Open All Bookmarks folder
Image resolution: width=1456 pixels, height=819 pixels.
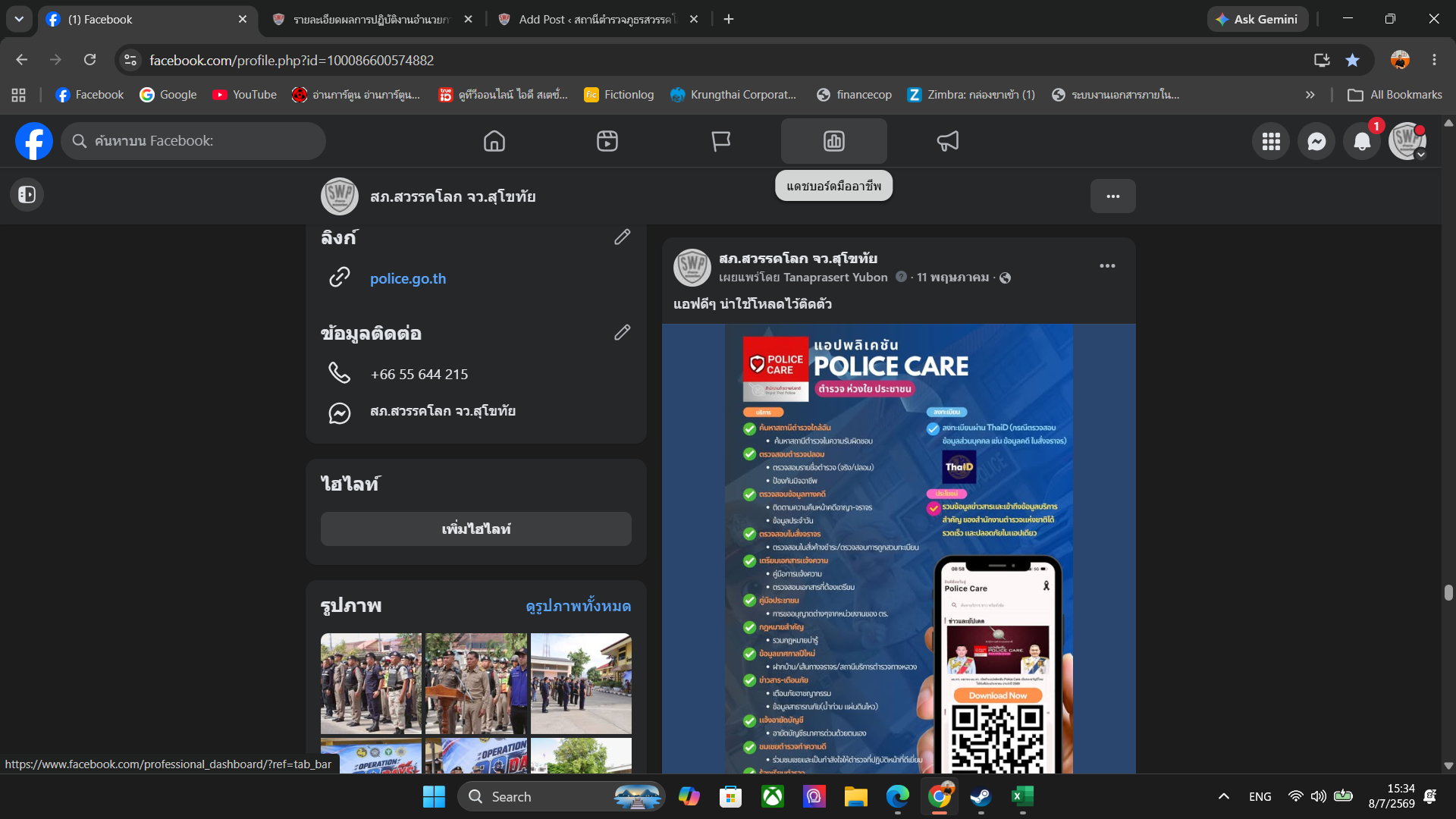click(x=1395, y=95)
